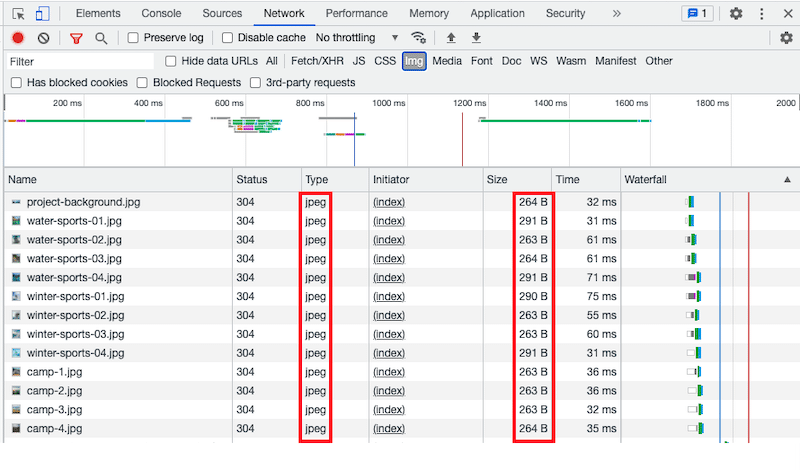
Task: Filter by Font requests
Action: [x=482, y=61]
